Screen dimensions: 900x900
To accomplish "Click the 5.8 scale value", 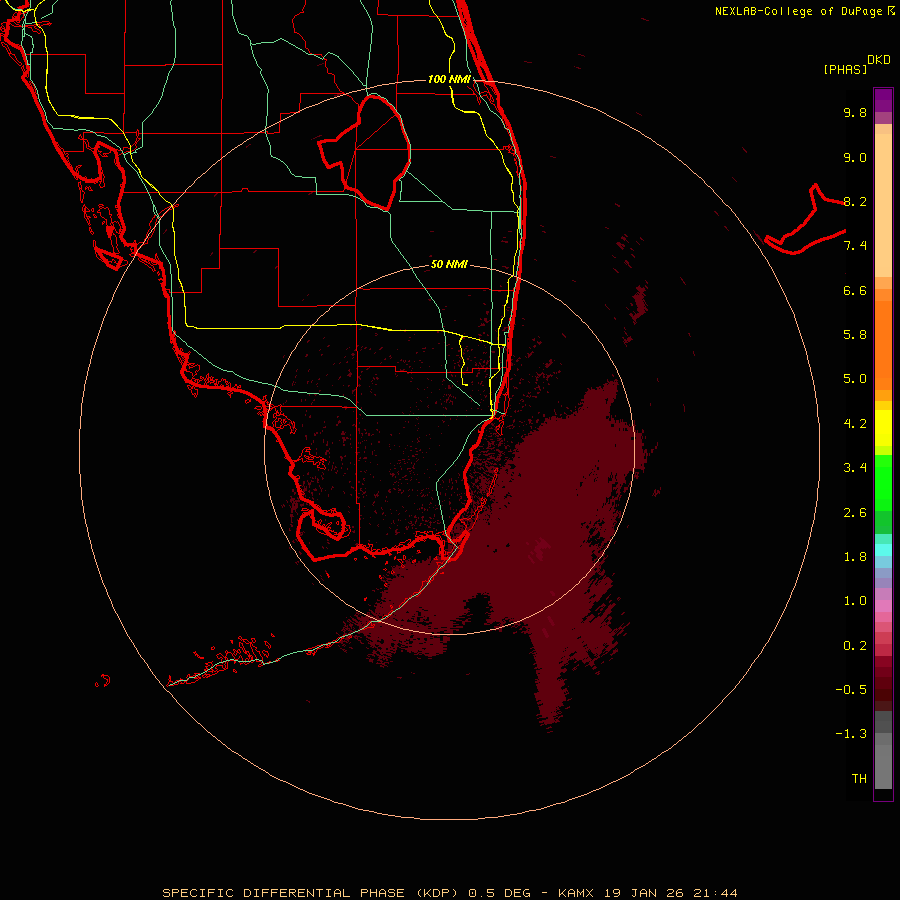I will coord(855,335).
